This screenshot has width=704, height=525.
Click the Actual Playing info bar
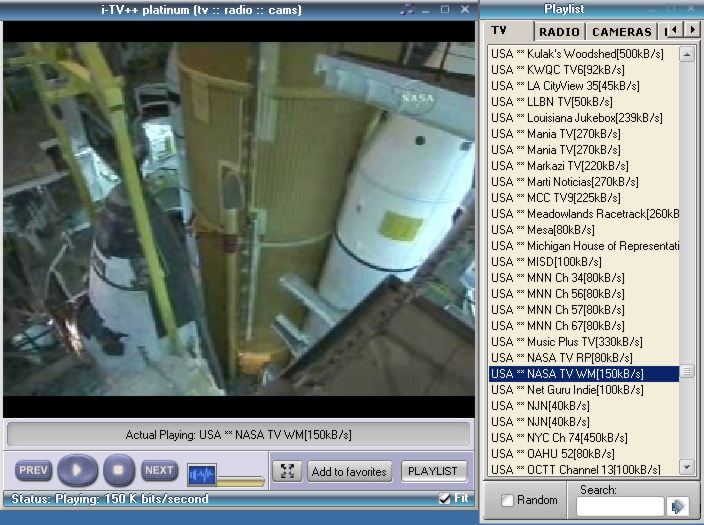click(x=238, y=435)
